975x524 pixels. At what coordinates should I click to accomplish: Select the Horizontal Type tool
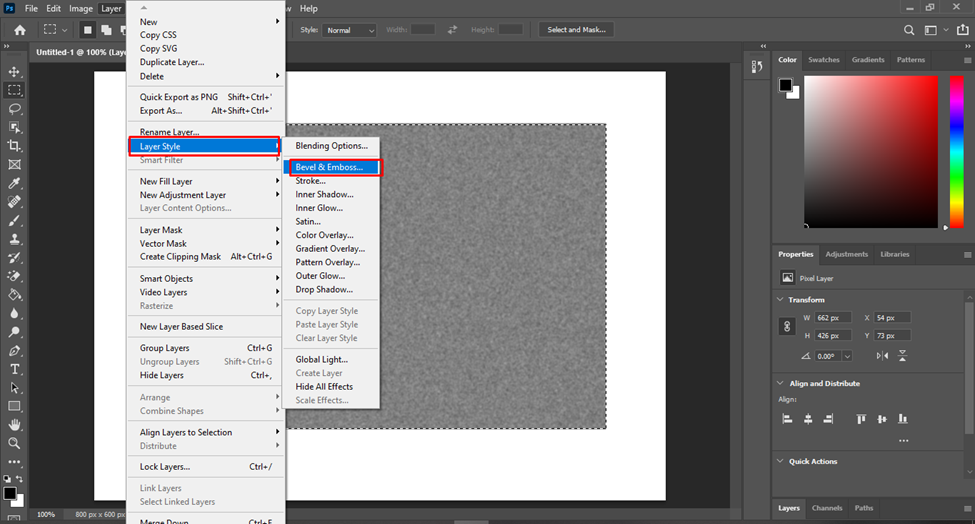point(14,369)
